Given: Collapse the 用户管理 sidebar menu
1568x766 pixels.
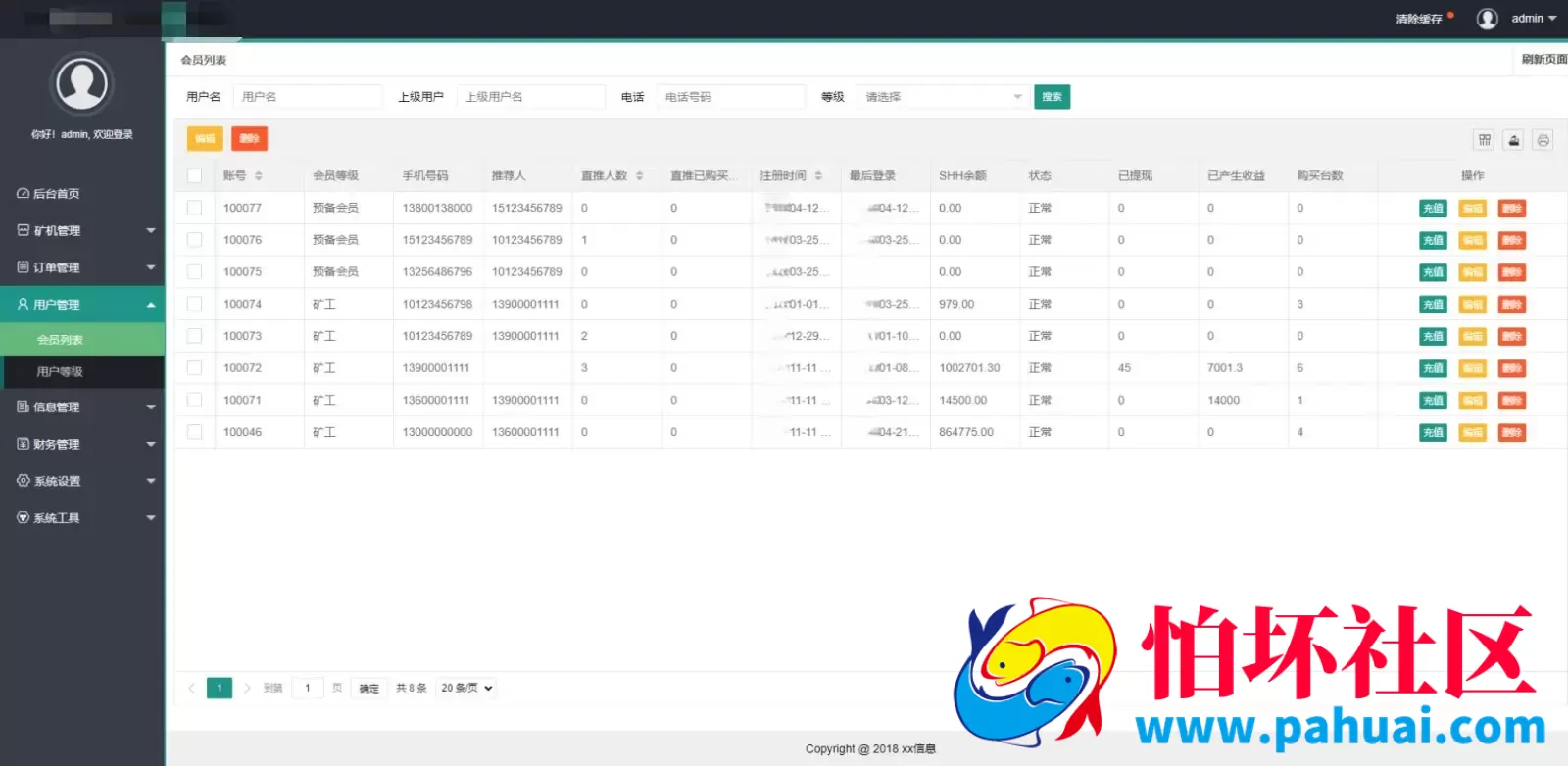Looking at the screenshot, I should (82, 305).
